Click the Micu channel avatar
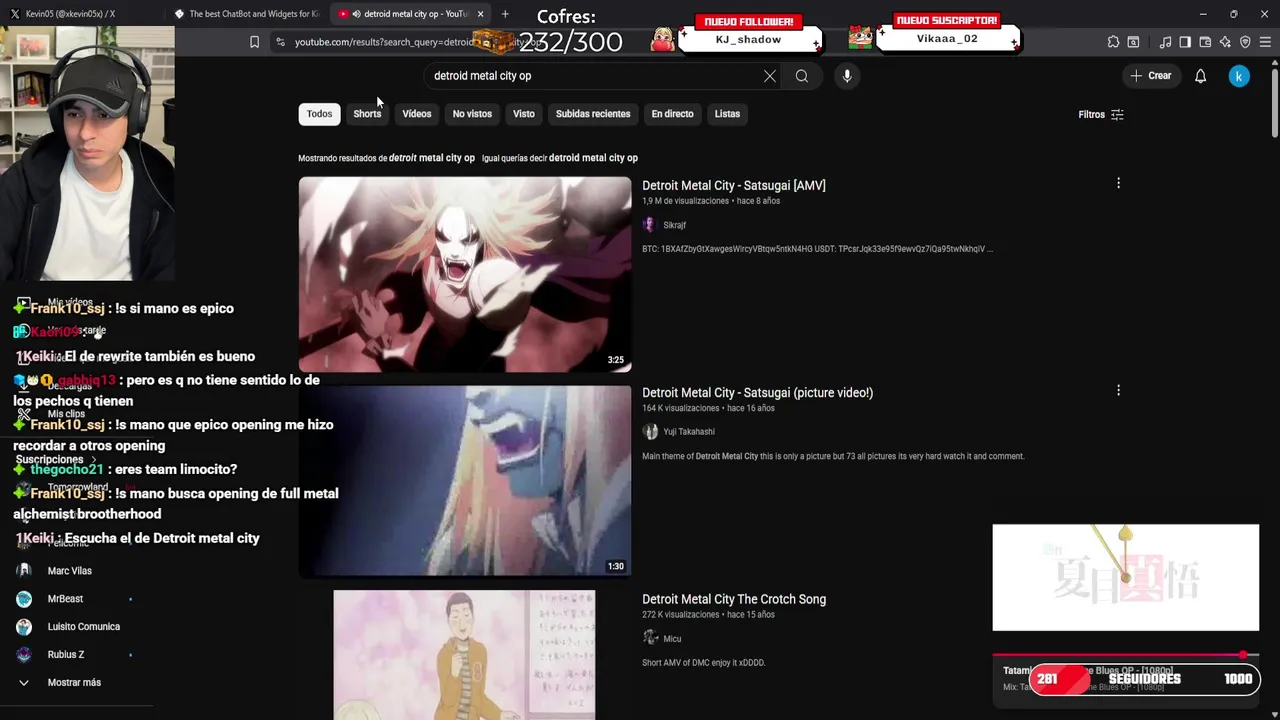Image resolution: width=1280 pixels, height=720 pixels. pyautogui.click(x=650, y=638)
